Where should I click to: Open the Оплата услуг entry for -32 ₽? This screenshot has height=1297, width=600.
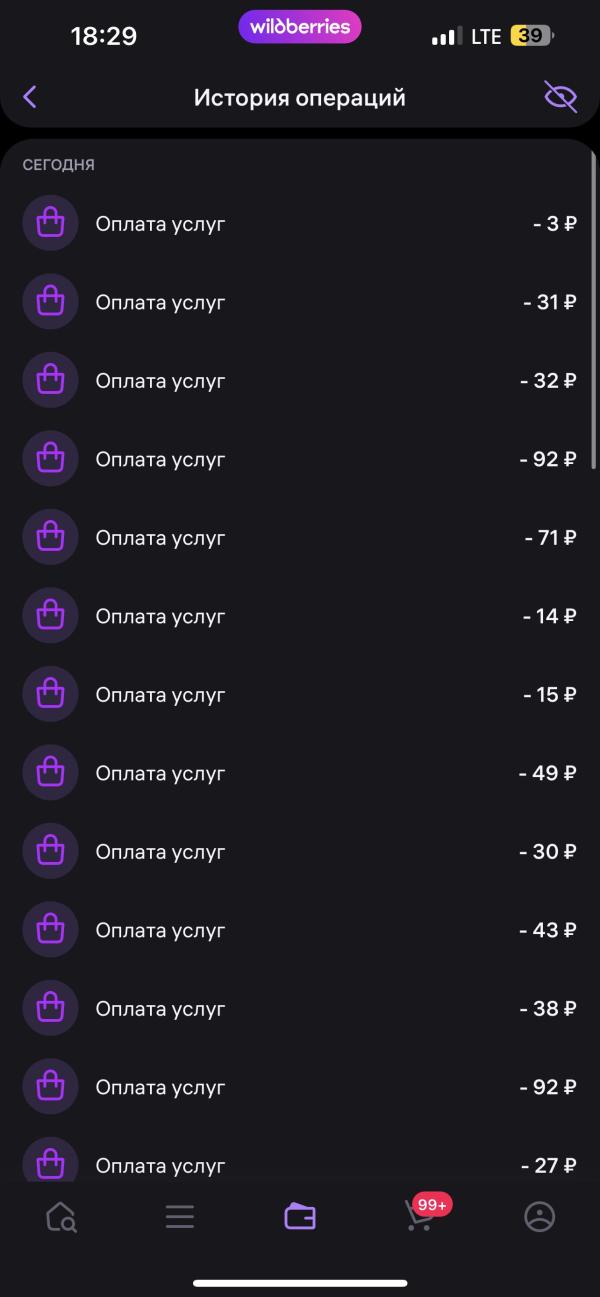click(x=300, y=380)
